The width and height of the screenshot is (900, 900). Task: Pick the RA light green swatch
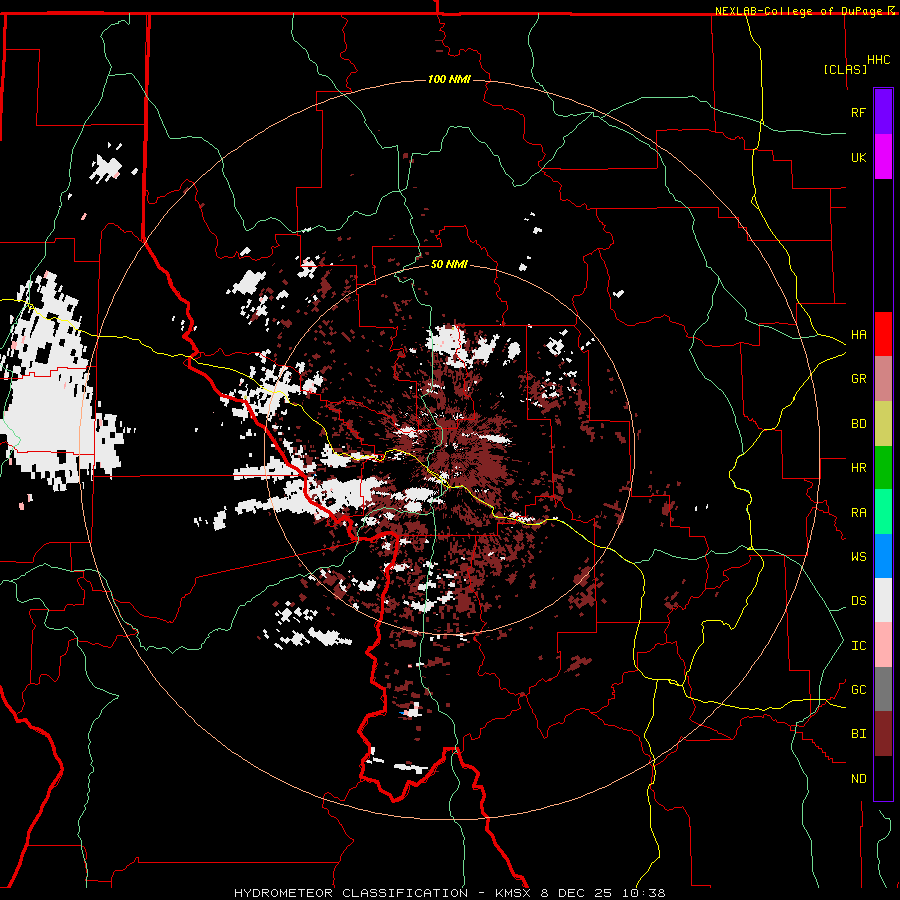click(883, 511)
